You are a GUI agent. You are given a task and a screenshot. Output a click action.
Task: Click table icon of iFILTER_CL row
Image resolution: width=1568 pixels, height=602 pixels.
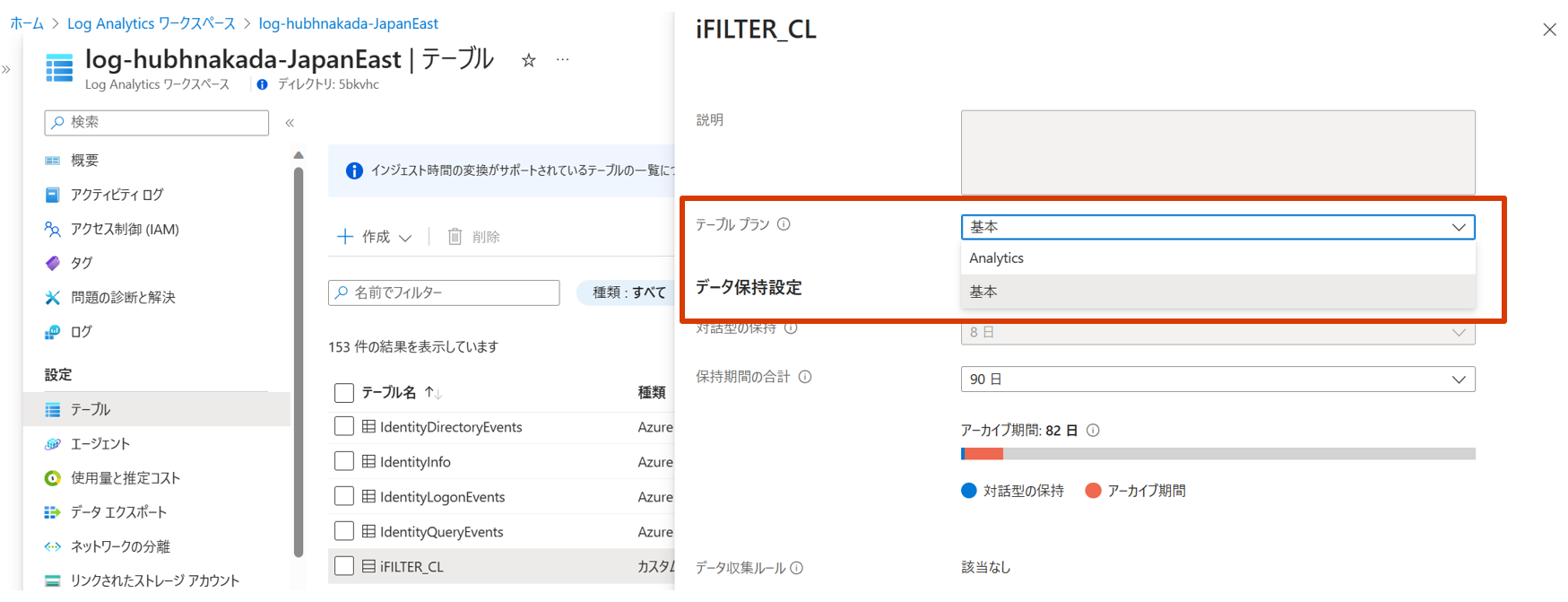[x=368, y=566]
